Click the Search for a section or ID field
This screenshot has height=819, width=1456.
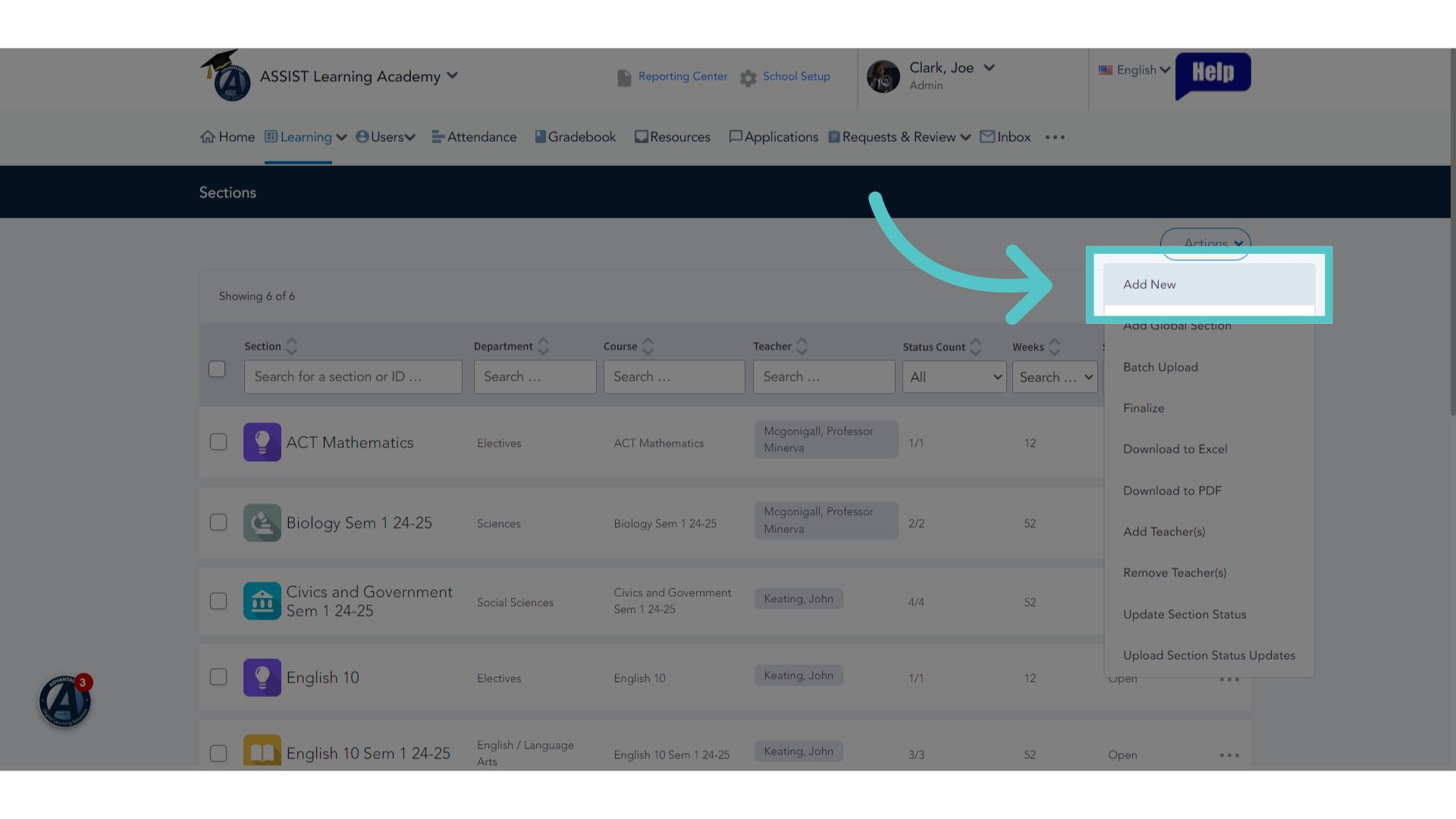point(353,377)
